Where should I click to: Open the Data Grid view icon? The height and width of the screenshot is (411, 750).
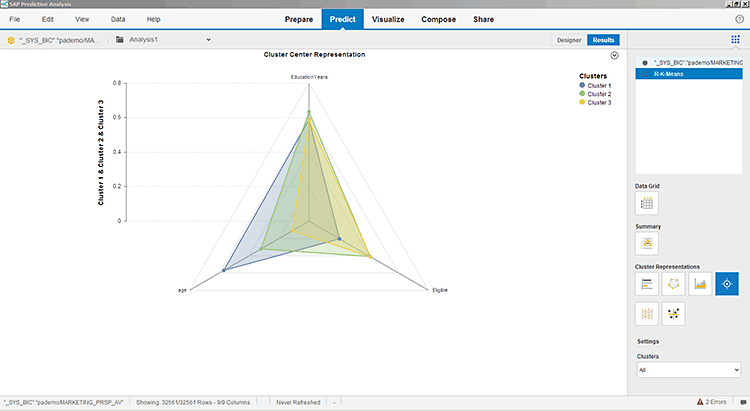pyautogui.click(x=647, y=203)
